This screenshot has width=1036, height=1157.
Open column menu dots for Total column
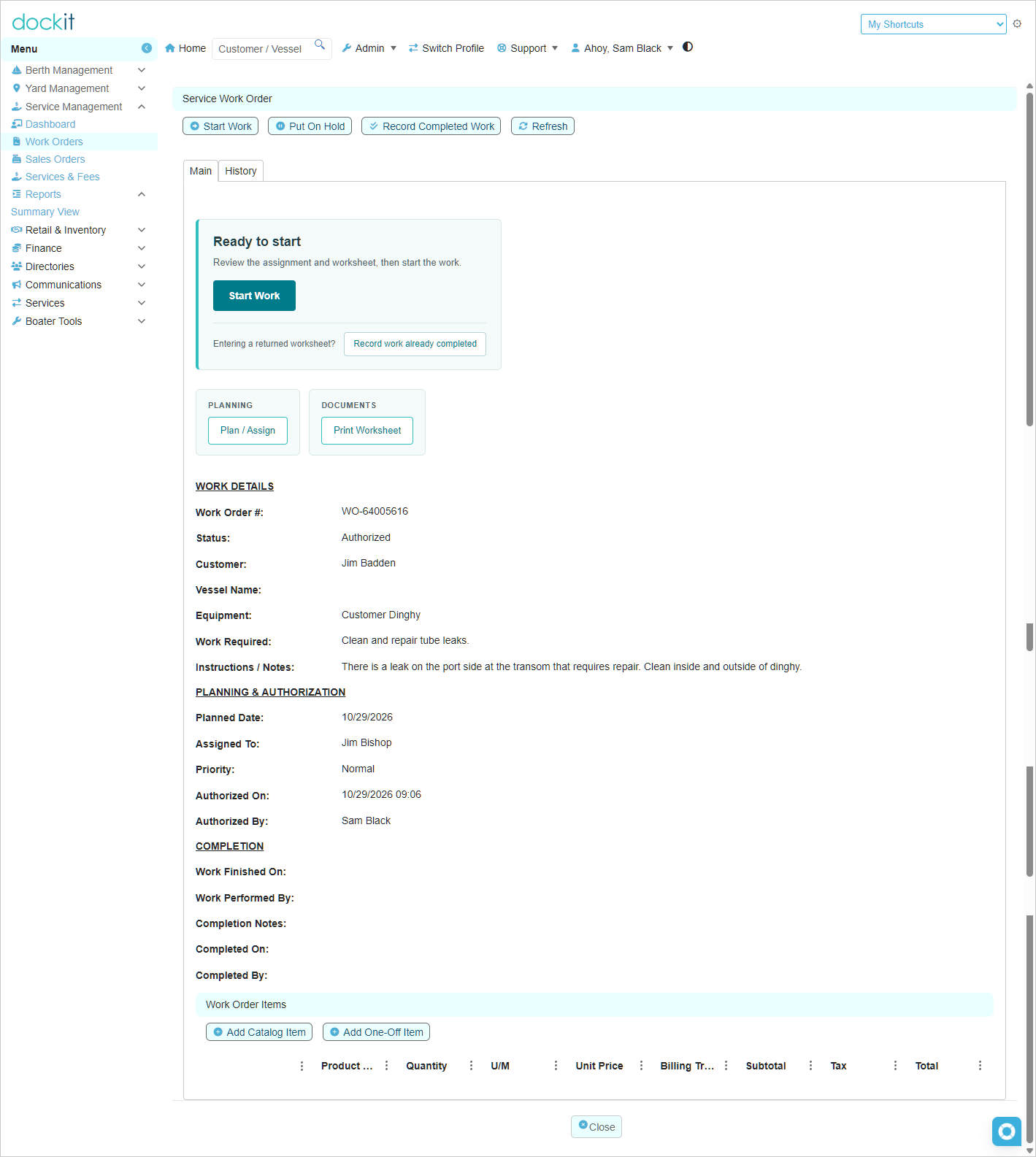coord(981,1066)
